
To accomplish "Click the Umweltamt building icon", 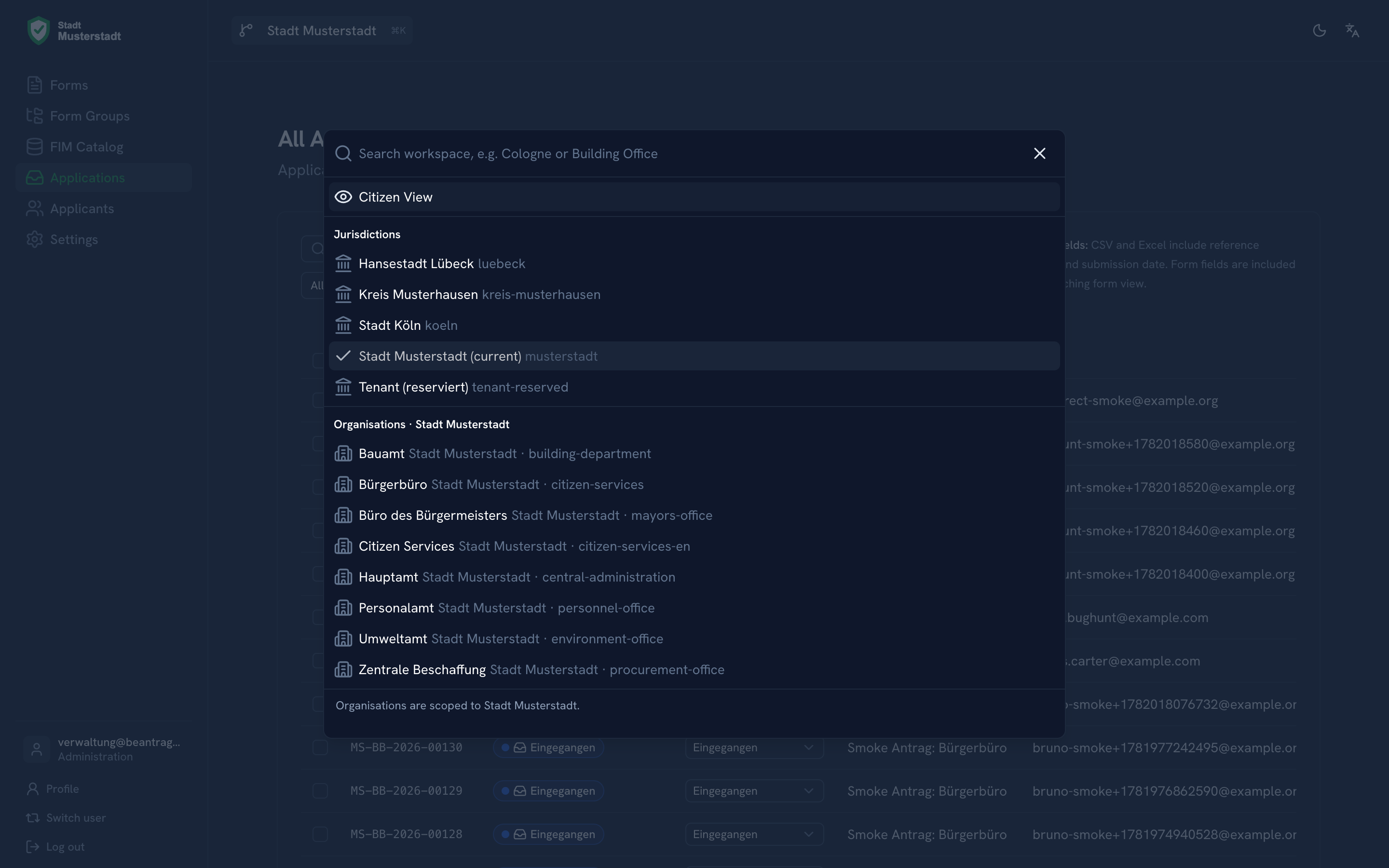I will coord(343,639).
